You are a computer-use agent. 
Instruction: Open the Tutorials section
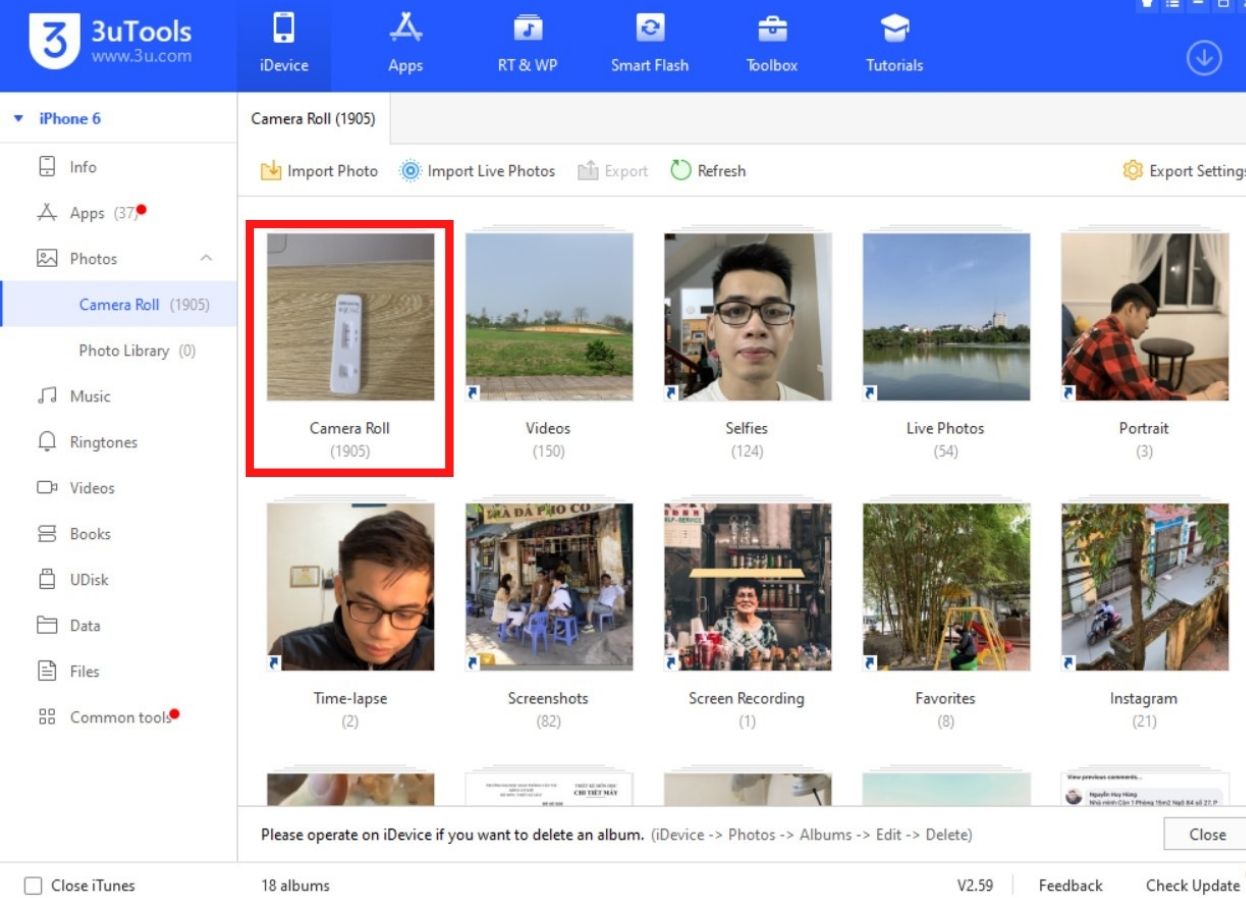[x=894, y=45]
